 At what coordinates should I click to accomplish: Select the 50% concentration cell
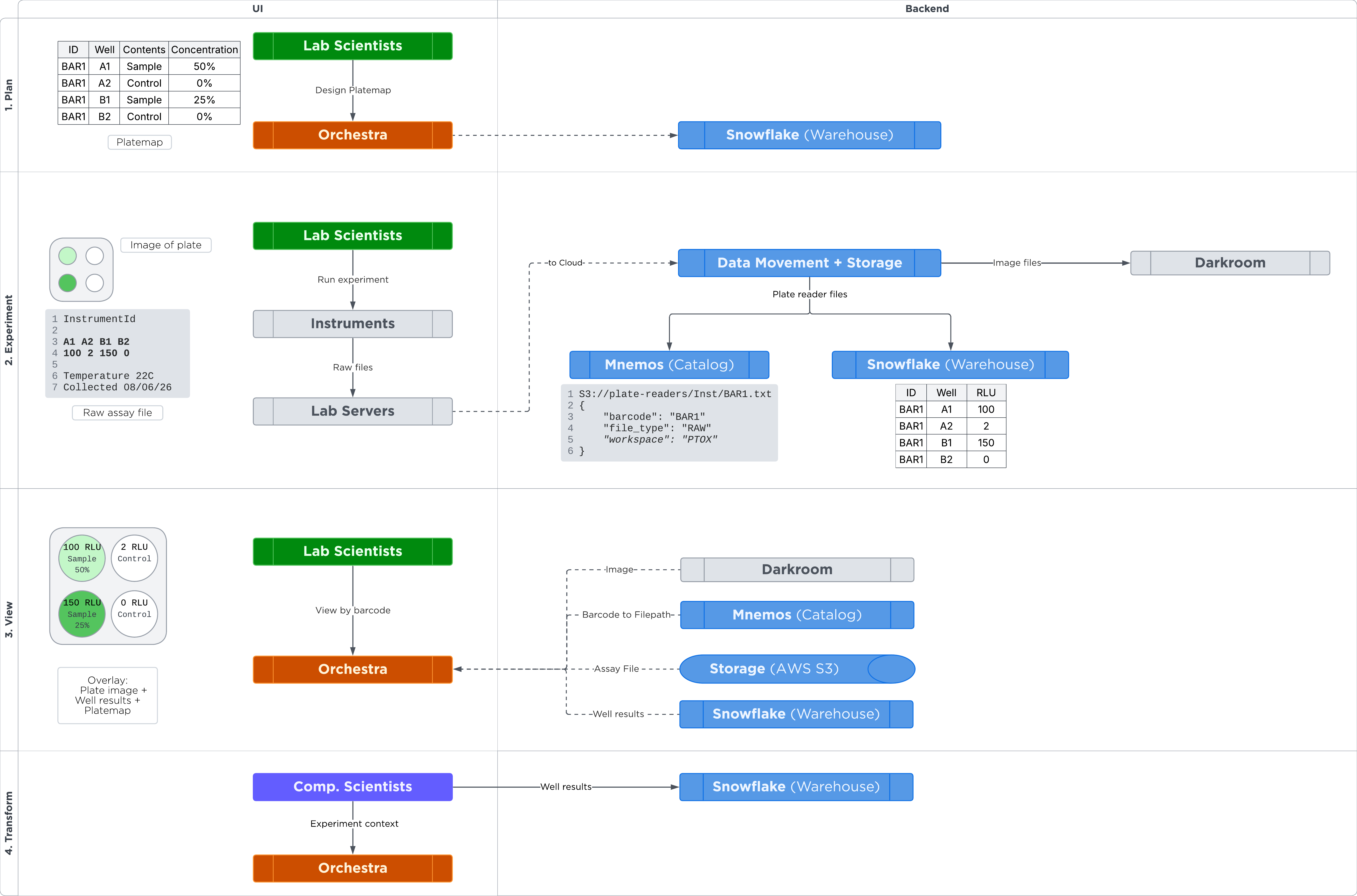click(x=205, y=66)
